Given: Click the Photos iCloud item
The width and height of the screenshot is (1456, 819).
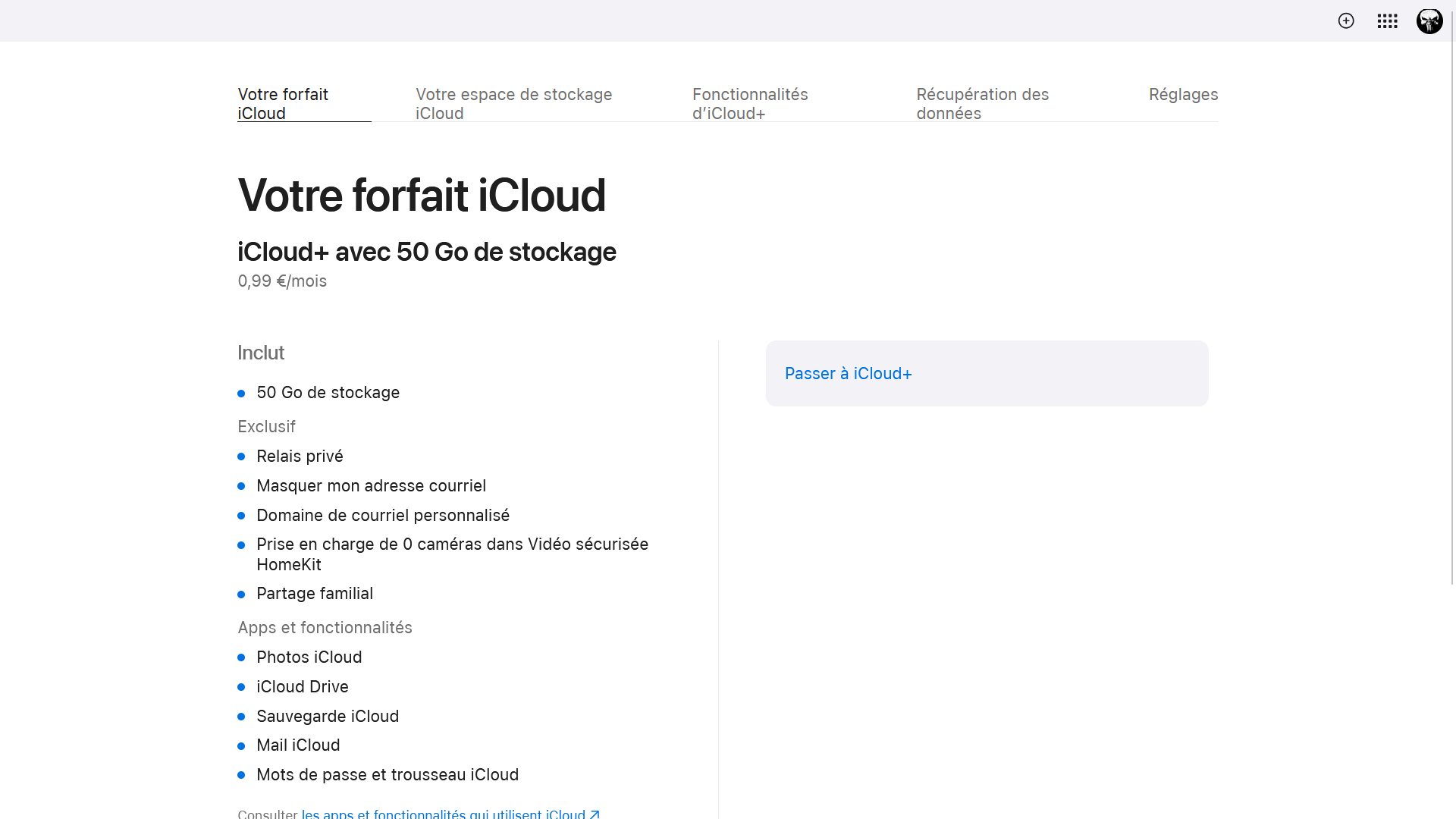Looking at the screenshot, I should pyautogui.click(x=309, y=657).
